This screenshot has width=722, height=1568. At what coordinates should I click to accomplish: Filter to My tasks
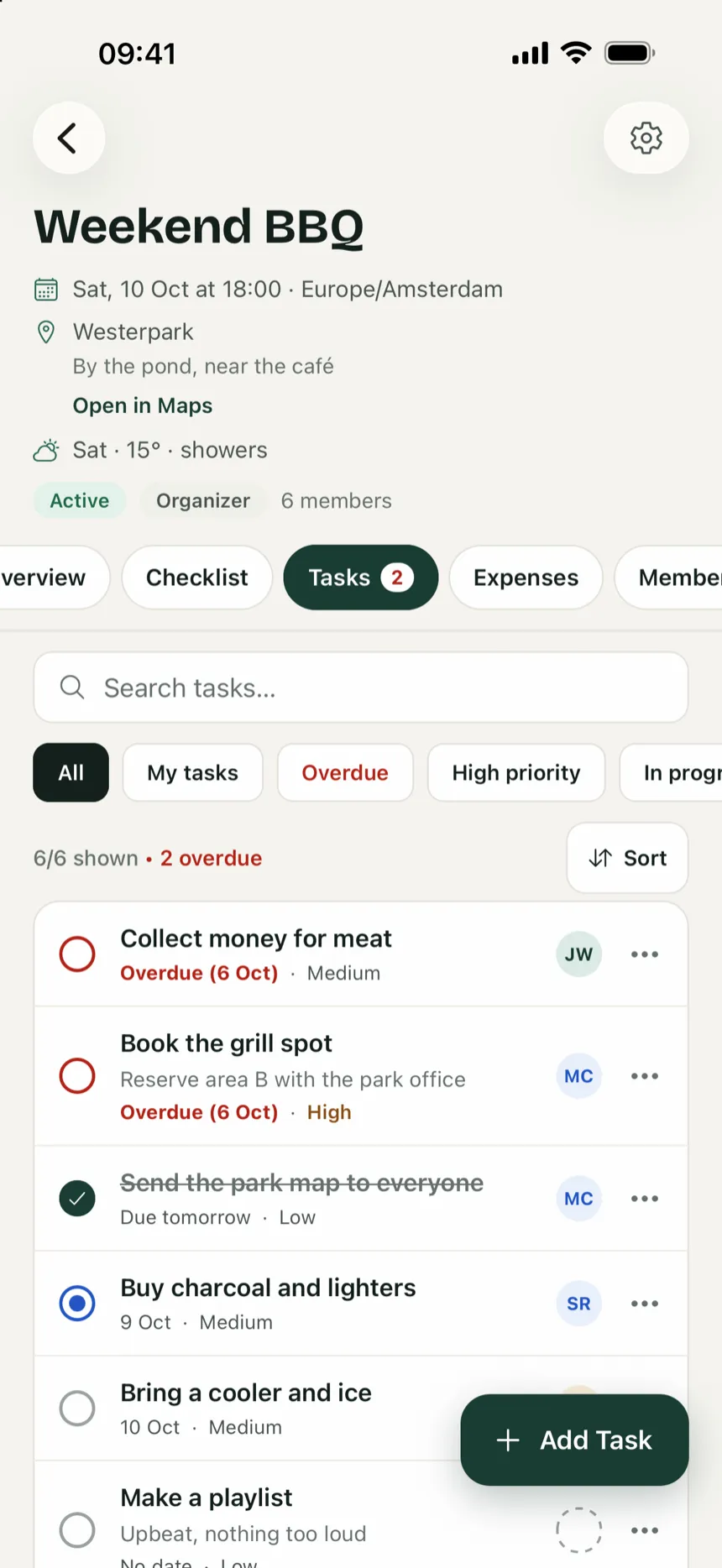coord(192,772)
